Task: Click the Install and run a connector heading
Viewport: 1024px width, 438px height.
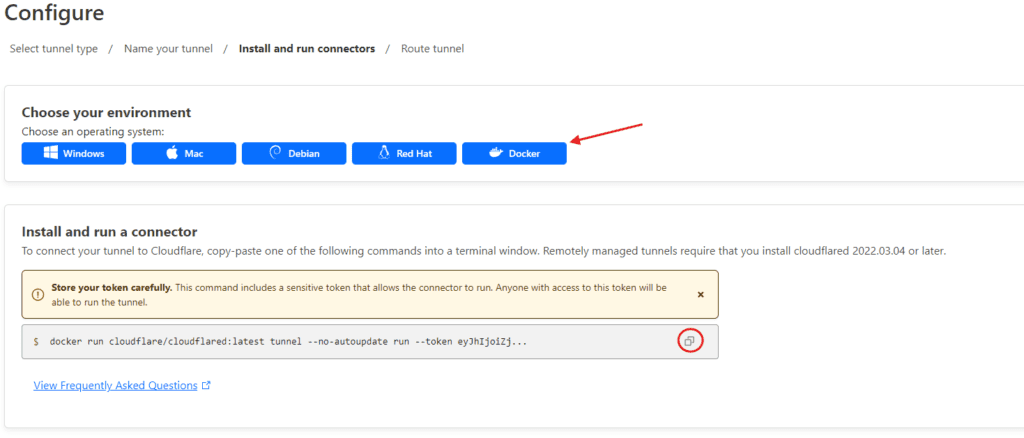Action: click(110, 232)
